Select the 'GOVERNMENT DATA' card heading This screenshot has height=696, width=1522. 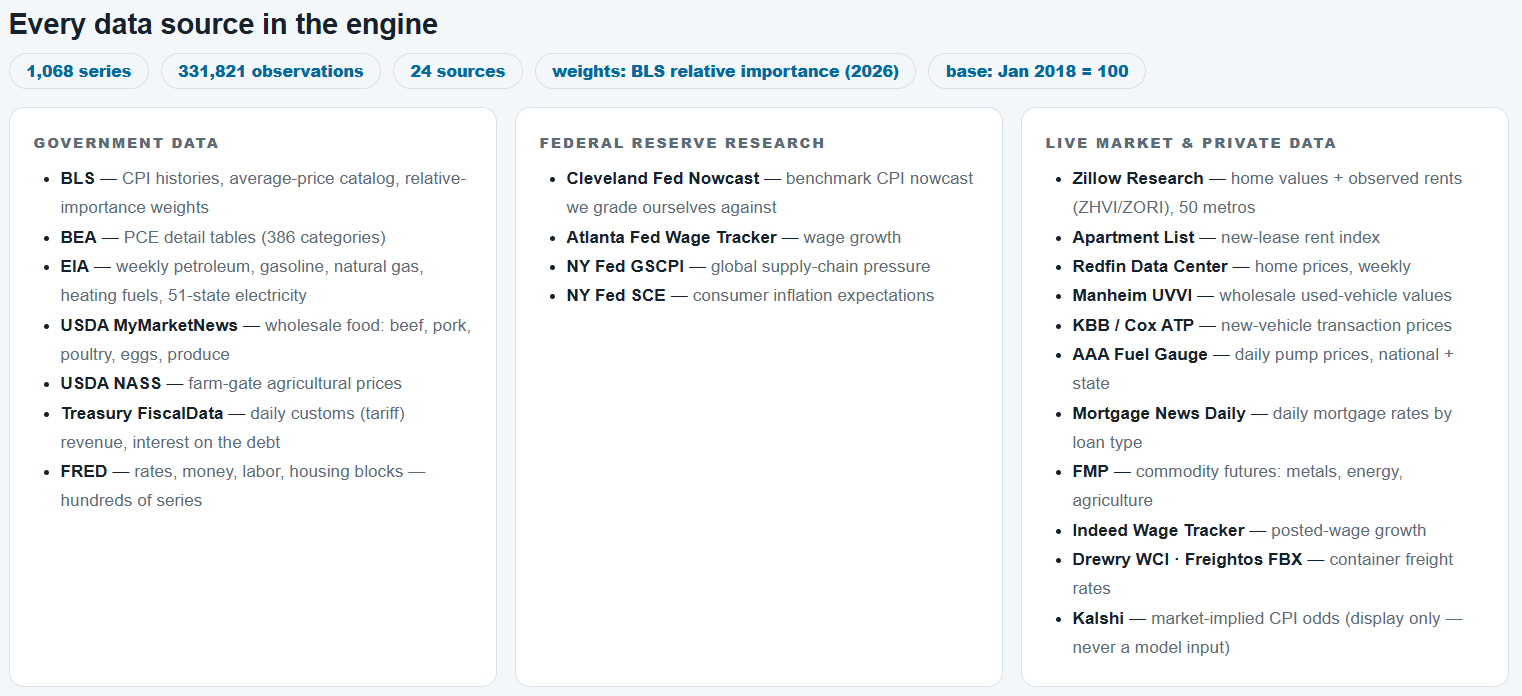click(126, 143)
